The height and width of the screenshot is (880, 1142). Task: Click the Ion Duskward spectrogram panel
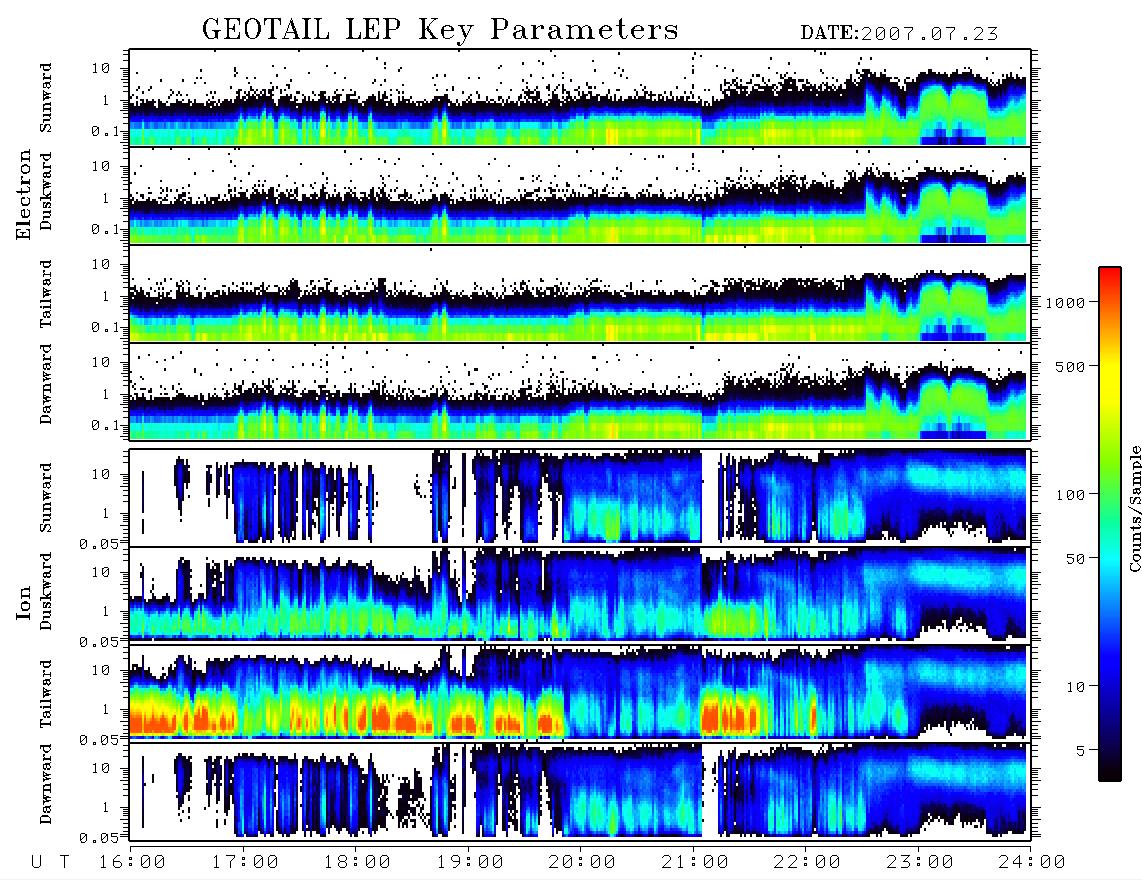(x=580, y=594)
